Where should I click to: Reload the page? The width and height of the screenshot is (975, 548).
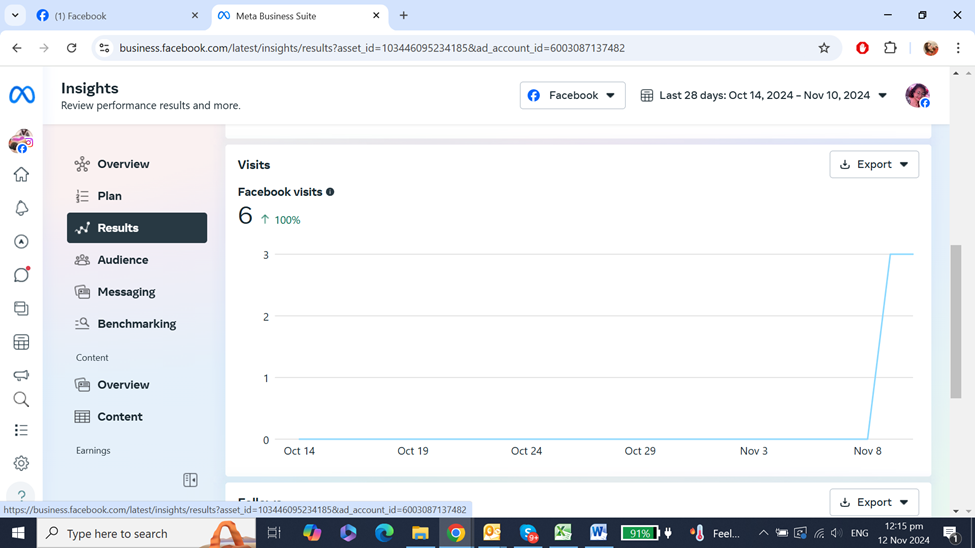(72, 48)
